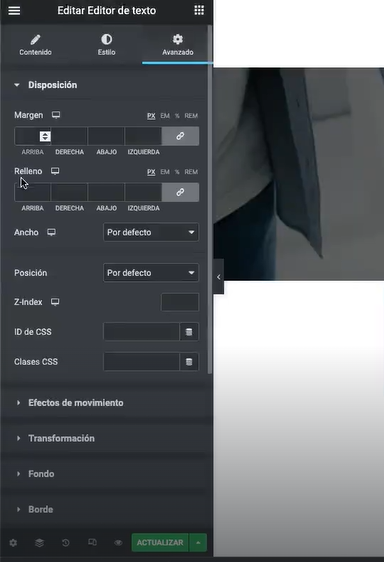This screenshot has height=562, width=384.
Task: Click the Relleno IZQUIERDA input field
Action: [143, 192]
